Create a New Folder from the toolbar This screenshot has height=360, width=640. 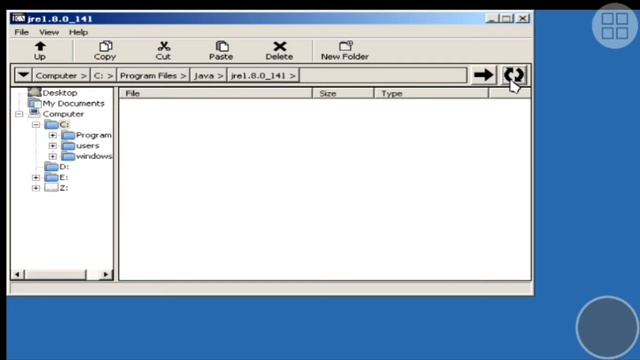click(345, 51)
